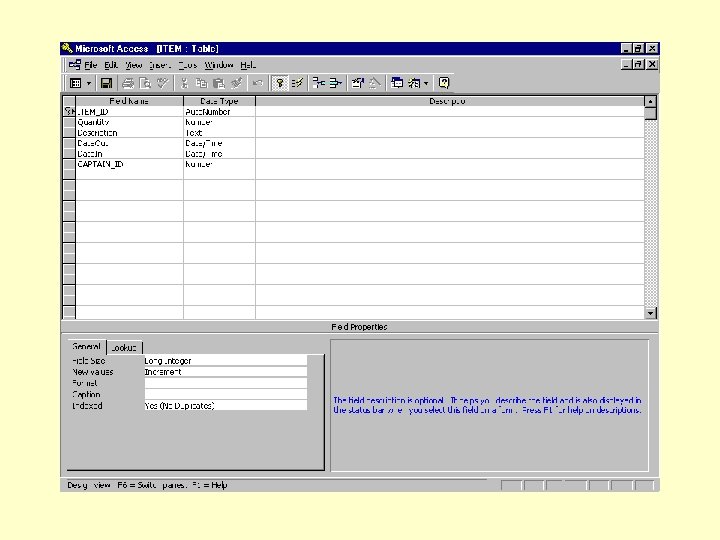Click the Delete Rows icon
Viewport: 720px width, 540px height.
pos(336,83)
